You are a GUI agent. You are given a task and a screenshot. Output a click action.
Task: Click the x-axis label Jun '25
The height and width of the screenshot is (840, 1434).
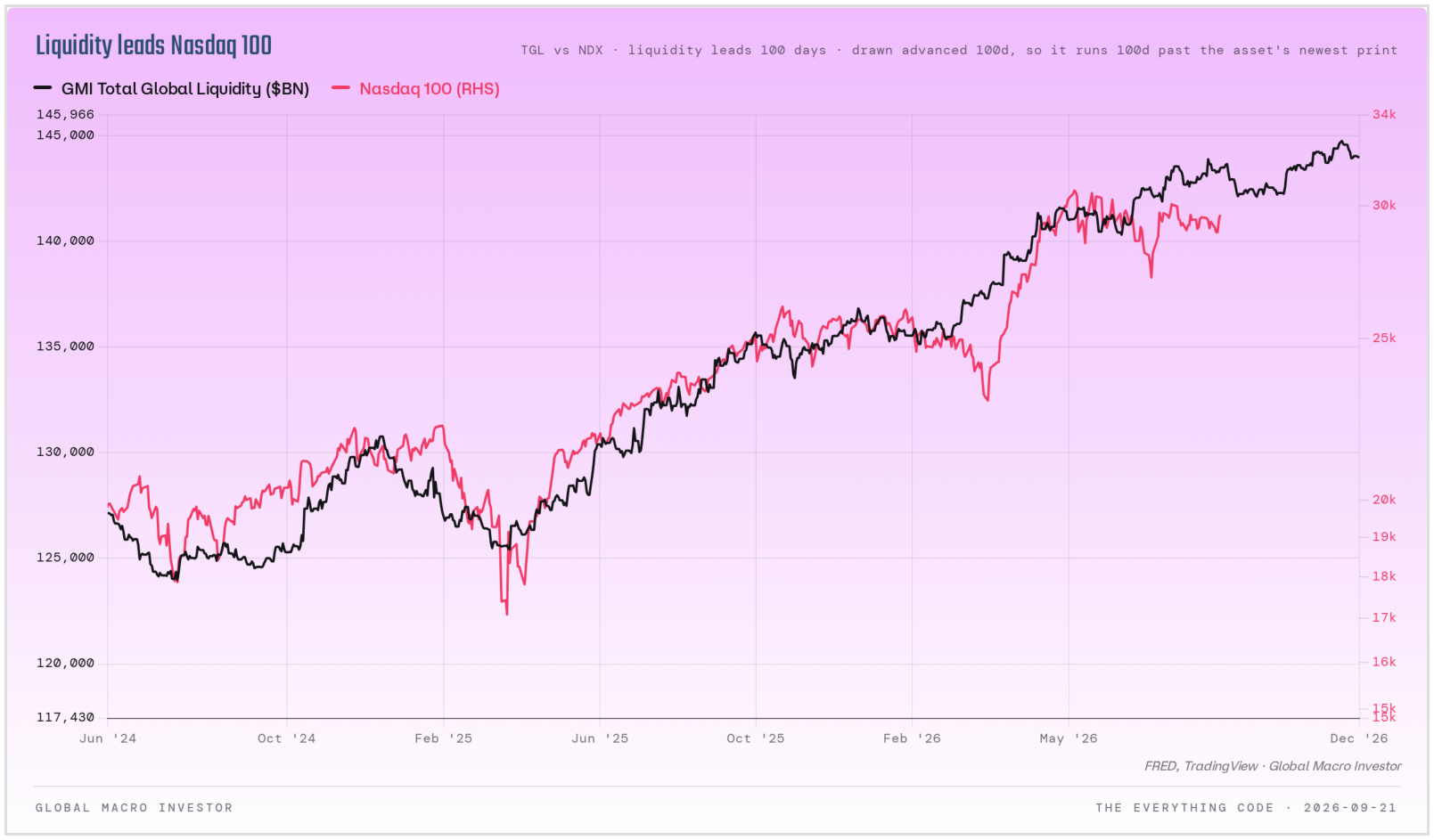click(600, 738)
